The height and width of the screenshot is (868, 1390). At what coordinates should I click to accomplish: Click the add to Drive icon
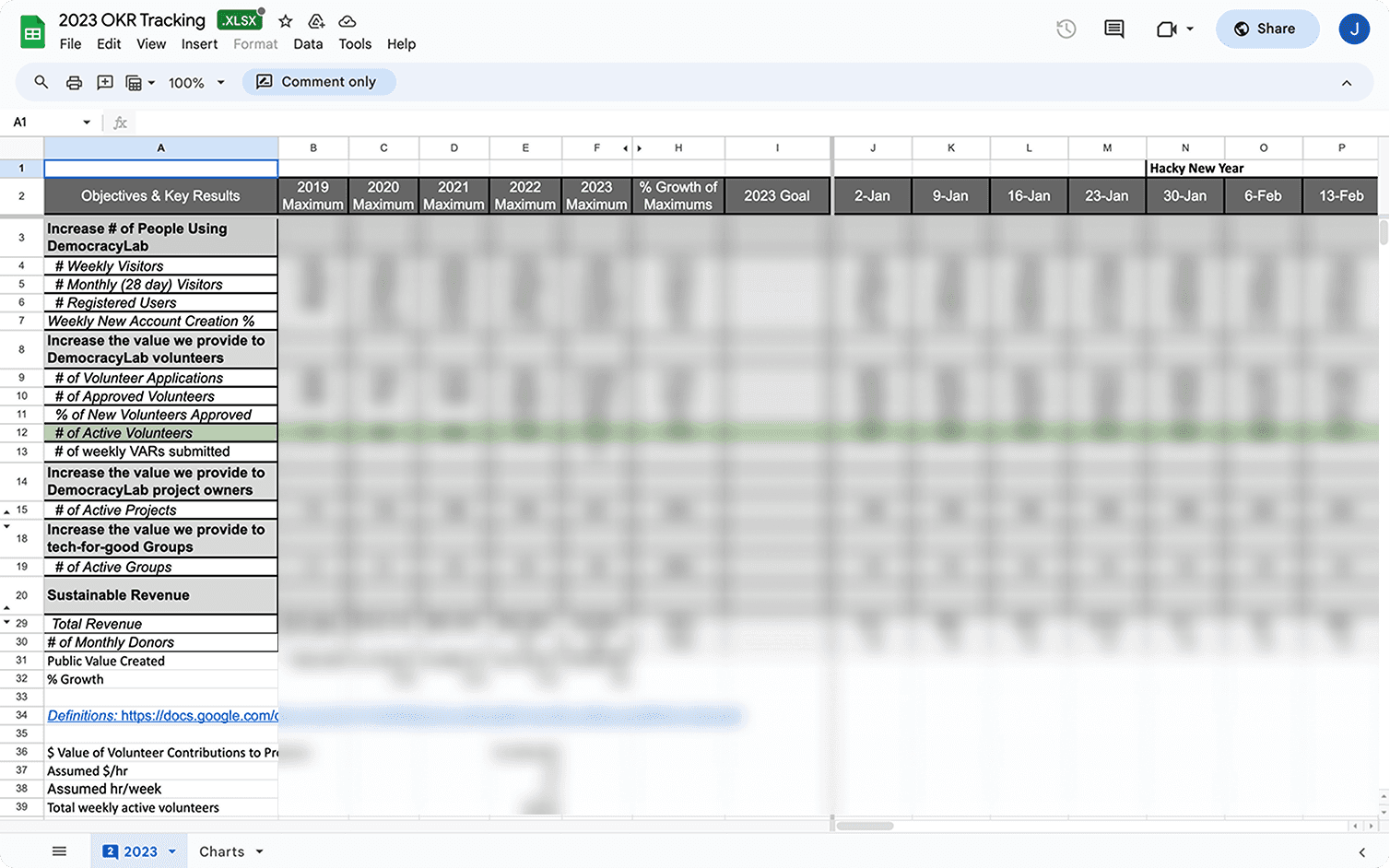tap(316, 20)
